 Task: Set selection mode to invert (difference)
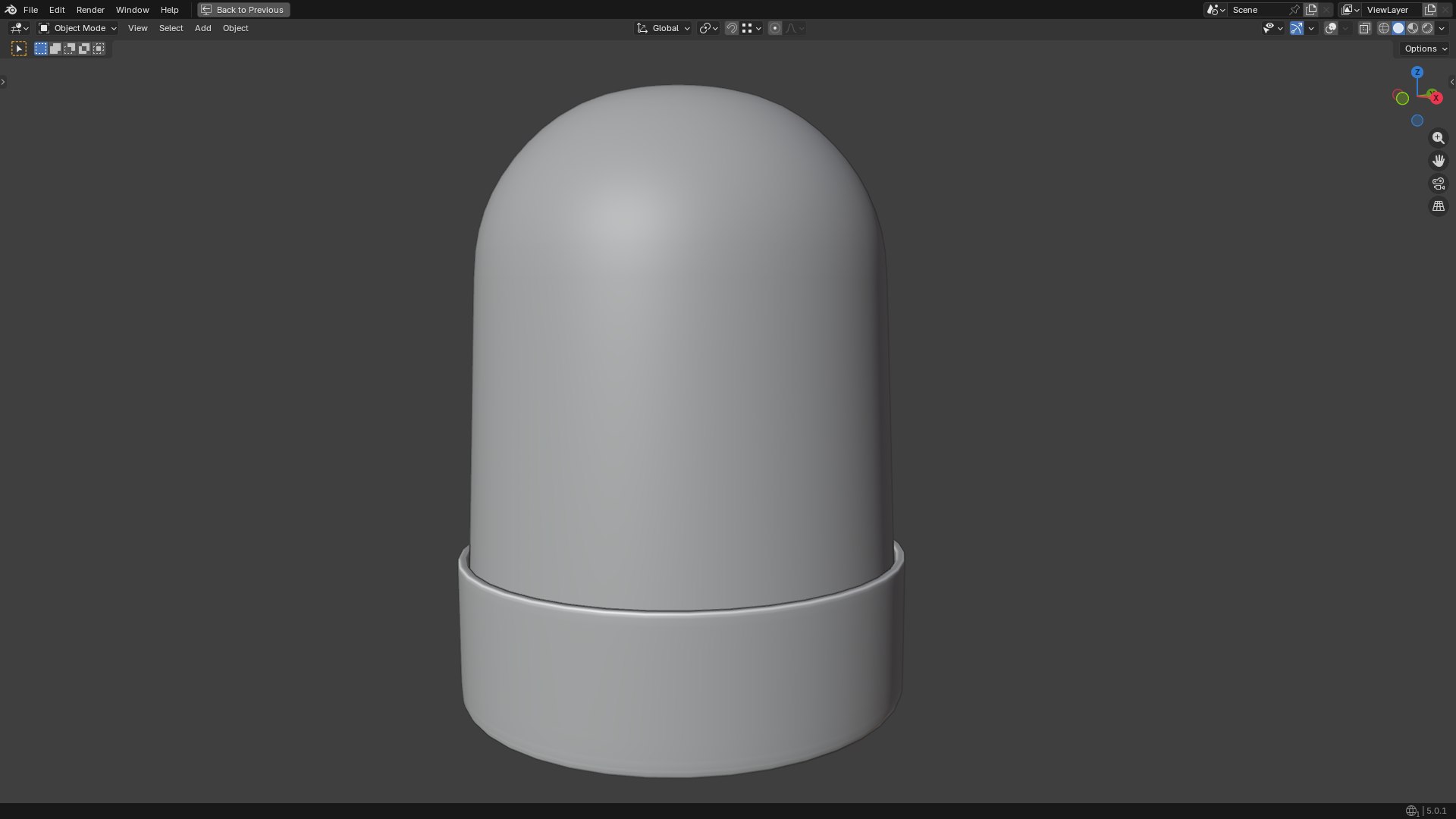point(84,49)
